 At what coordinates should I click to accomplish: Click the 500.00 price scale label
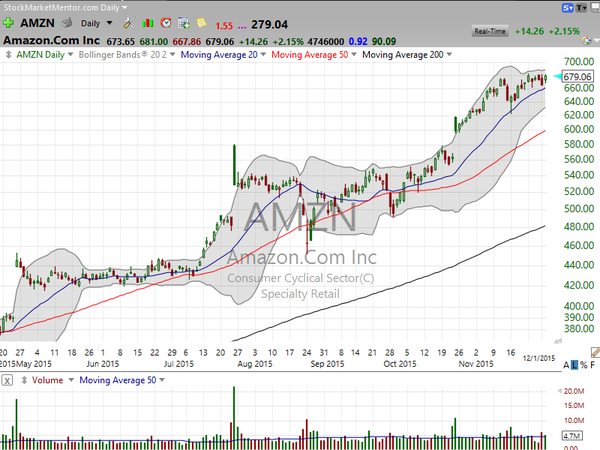(x=579, y=209)
